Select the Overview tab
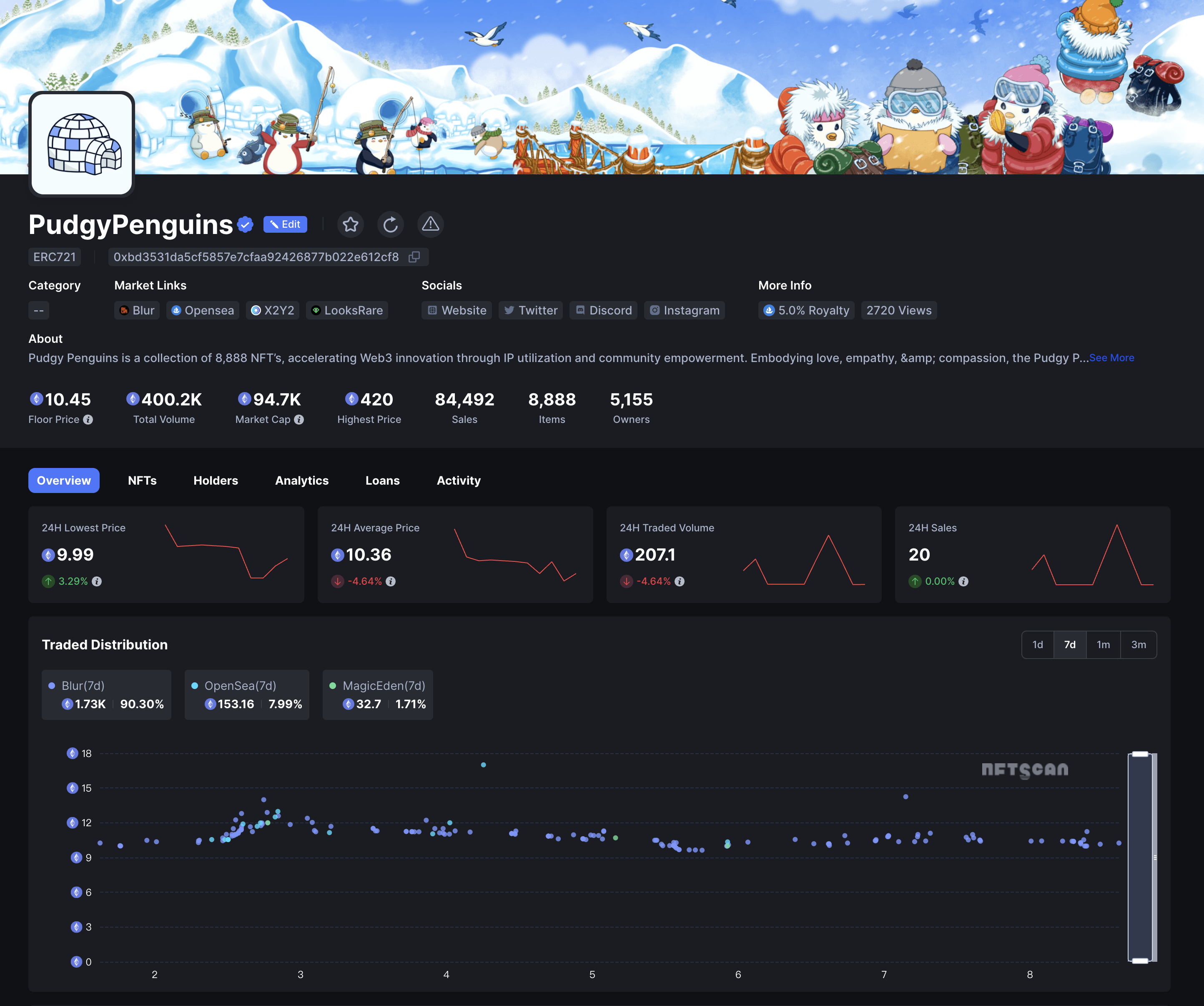The image size is (1204, 1006). 64,480
